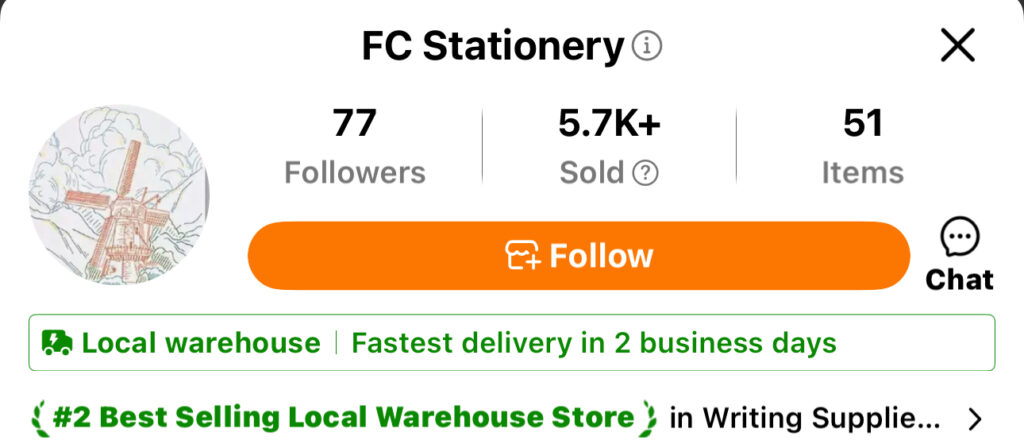Viewport: 1024px width, 444px height.
Task: Tap the 5.7K+ sold count
Action: (x=609, y=124)
